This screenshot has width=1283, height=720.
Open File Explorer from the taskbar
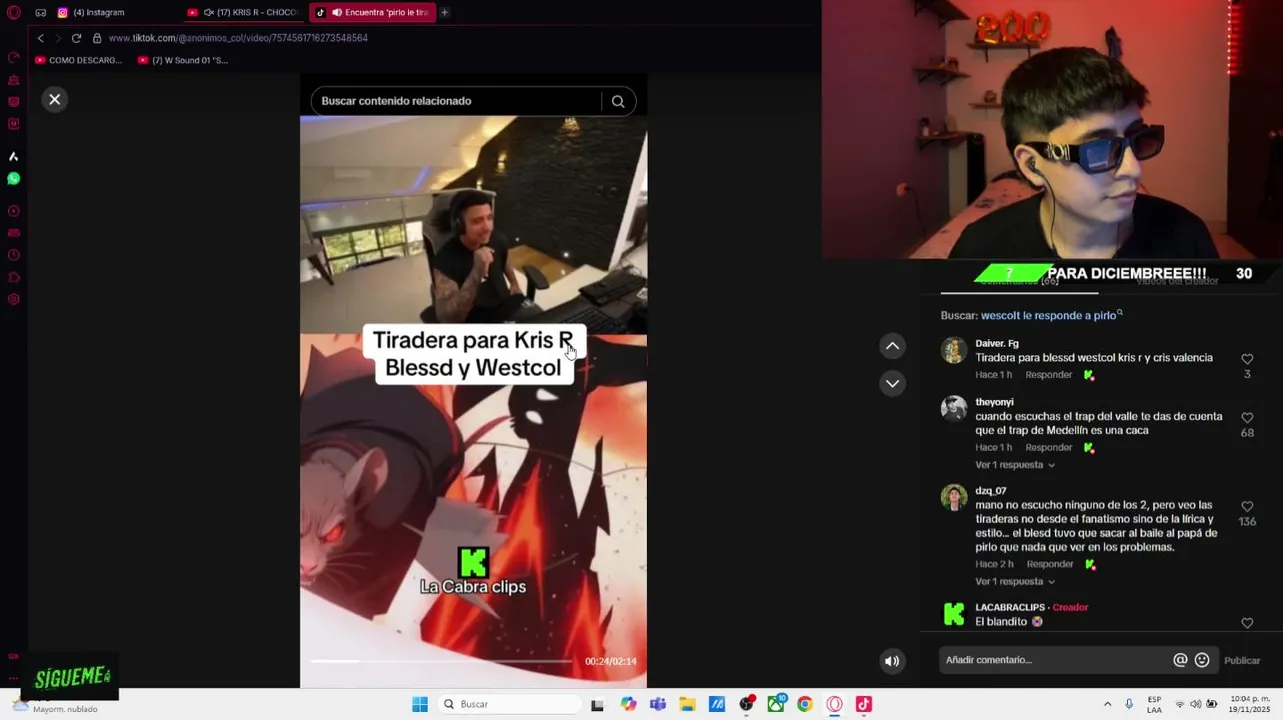(687, 704)
